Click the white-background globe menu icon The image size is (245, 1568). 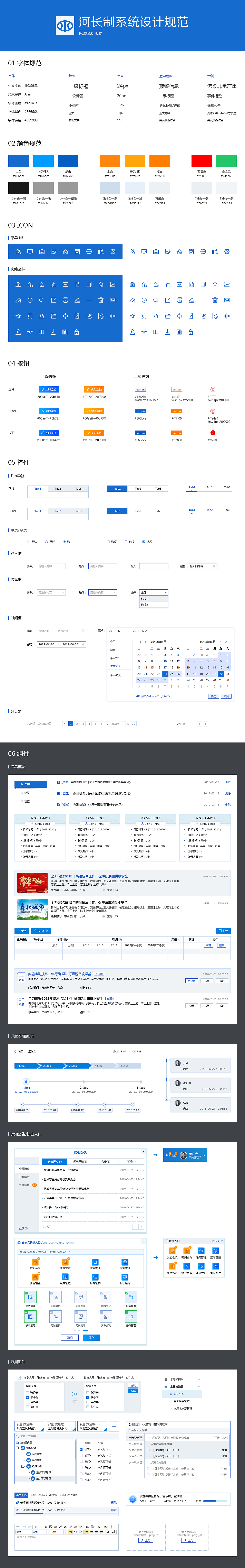click(203, 251)
